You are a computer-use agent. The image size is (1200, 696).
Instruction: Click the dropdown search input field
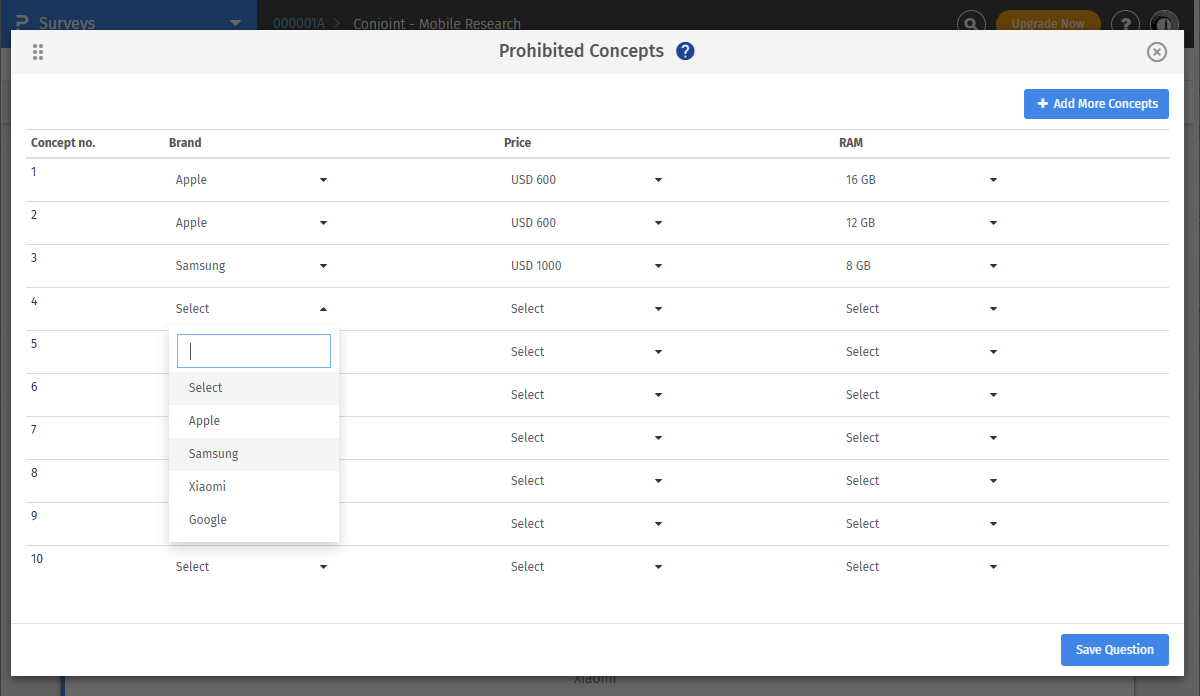(x=254, y=351)
